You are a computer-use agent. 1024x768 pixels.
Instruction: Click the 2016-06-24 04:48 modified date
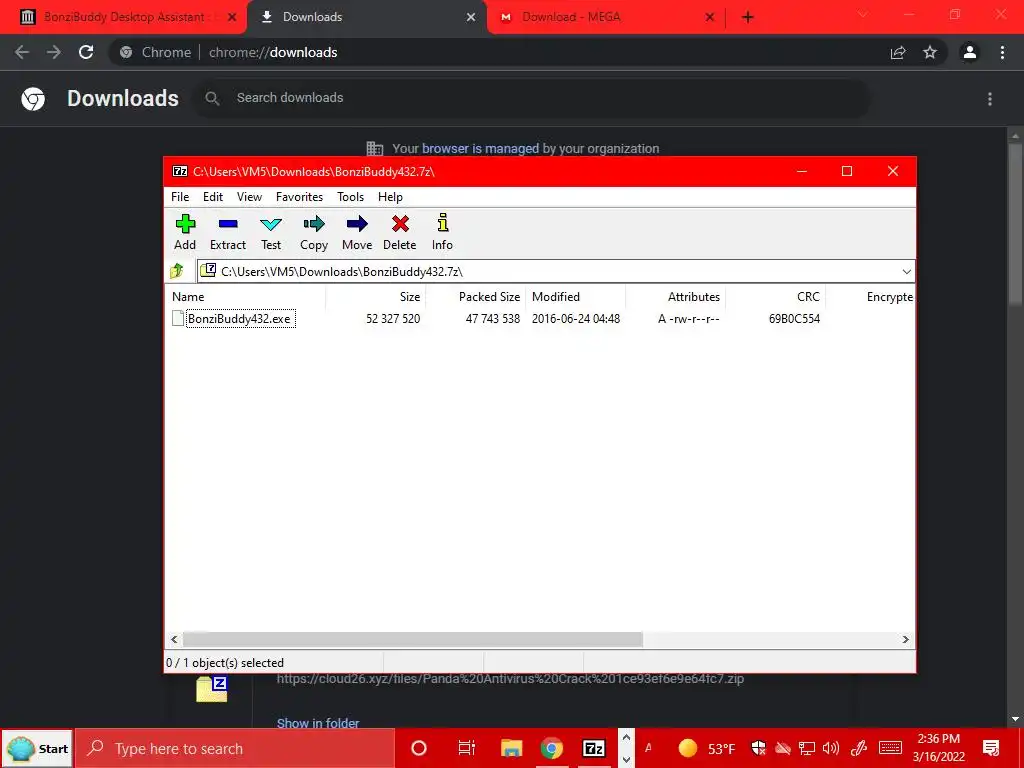pyautogui.click(x=576, y=319)
